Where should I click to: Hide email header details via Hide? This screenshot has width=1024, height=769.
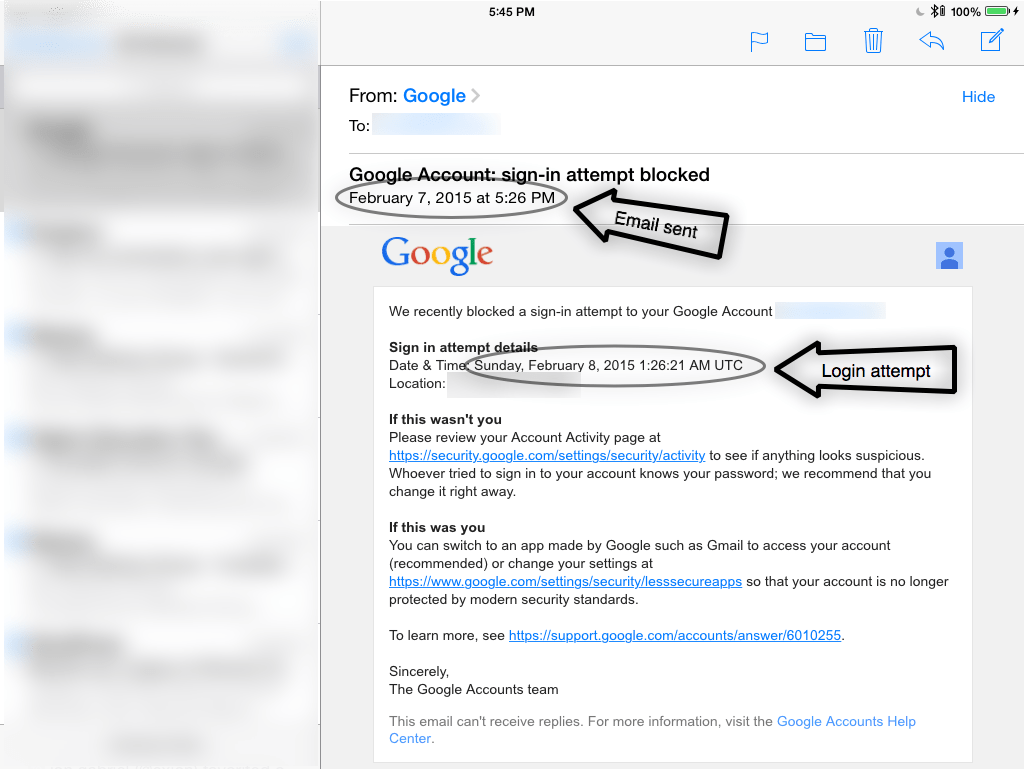pos(978,97)
